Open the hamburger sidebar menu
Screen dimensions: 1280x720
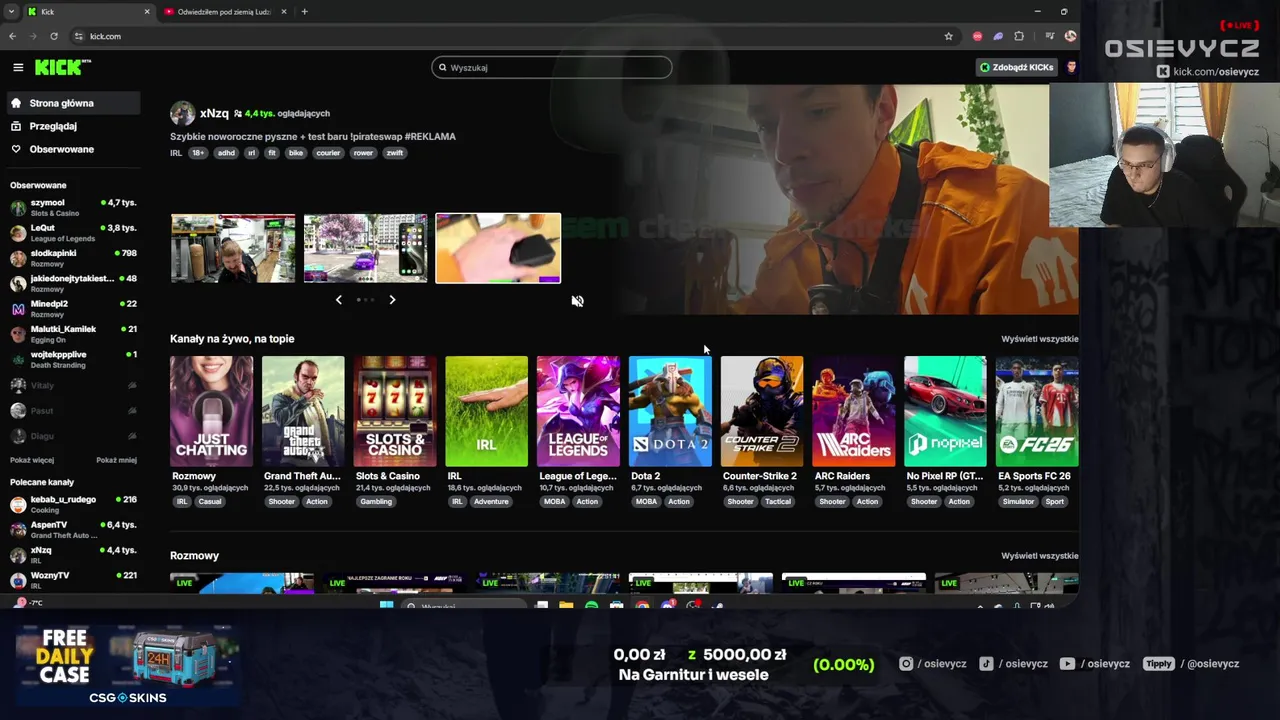(x=18, y=67)
